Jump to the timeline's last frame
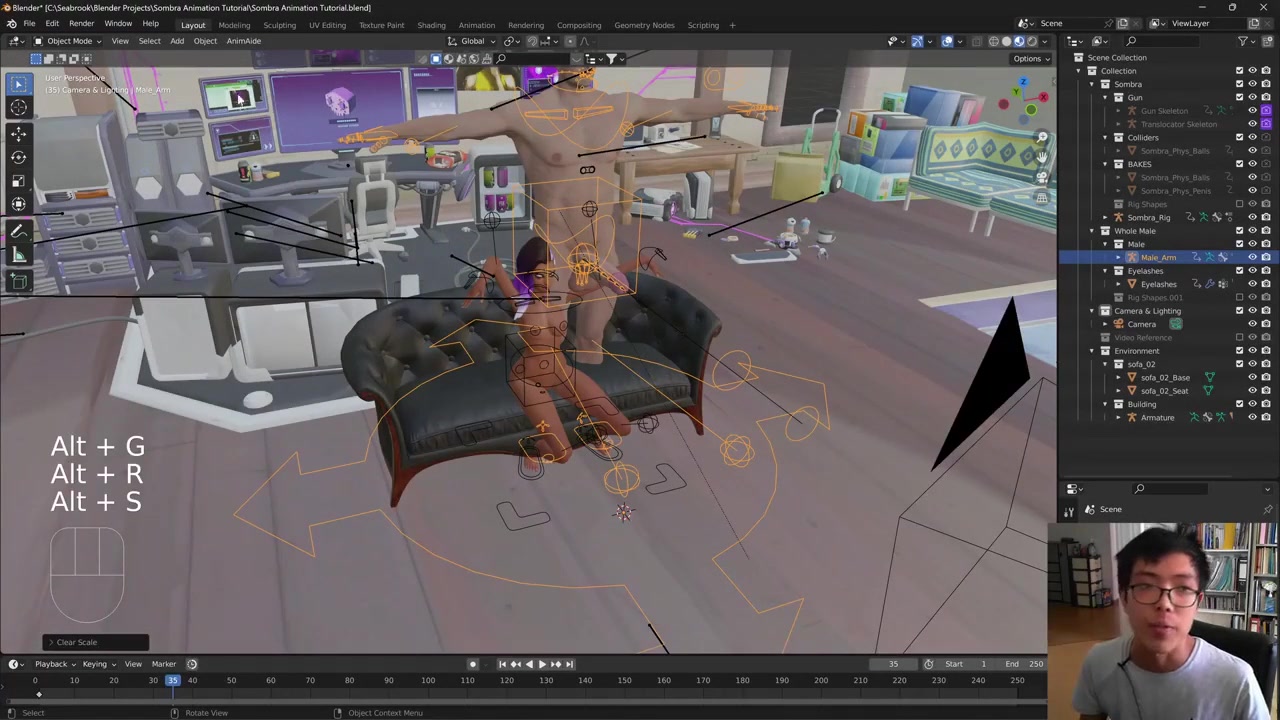 (x=570, y=664)
